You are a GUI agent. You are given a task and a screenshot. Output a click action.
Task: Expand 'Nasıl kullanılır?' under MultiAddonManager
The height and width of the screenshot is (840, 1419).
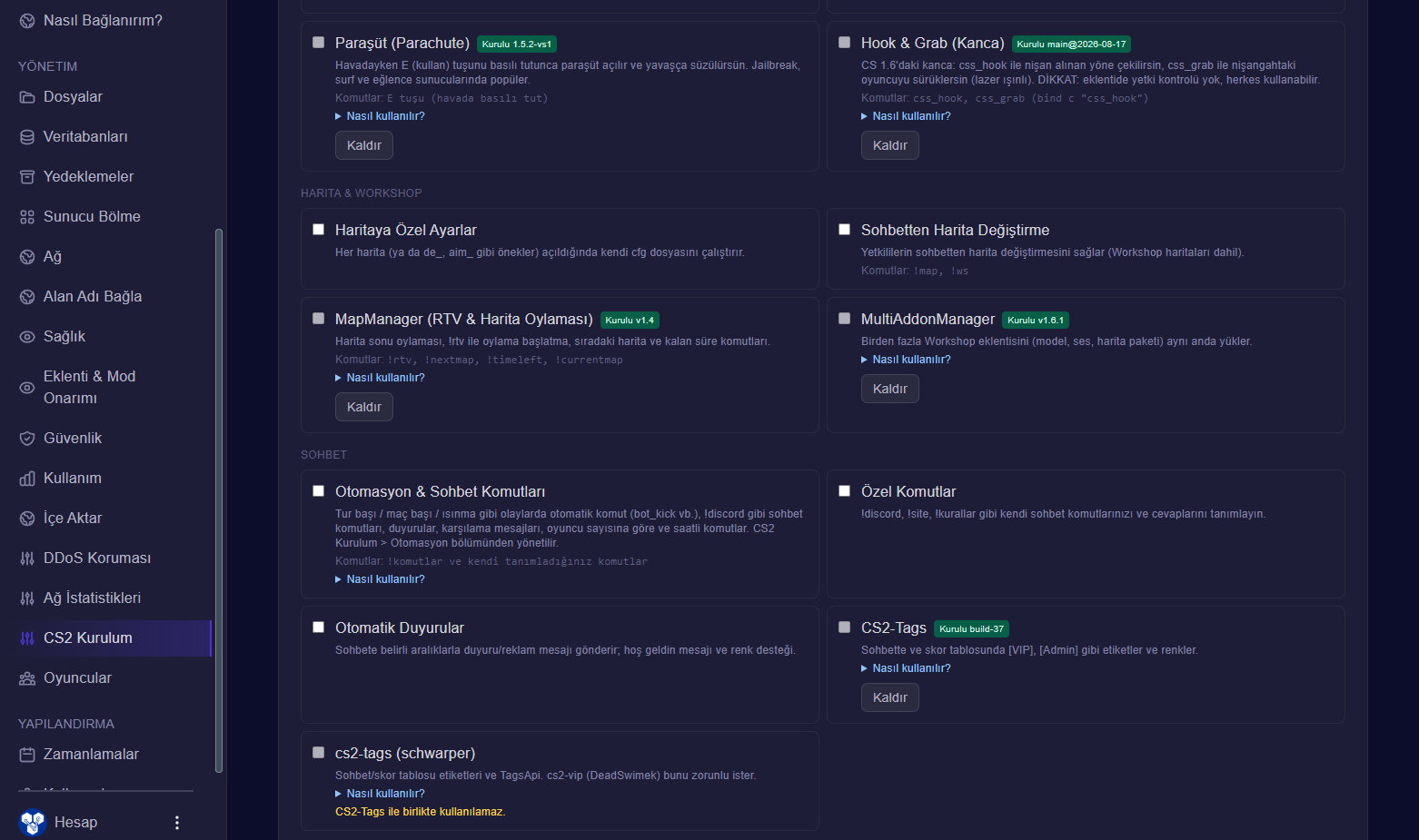(x=906, y=360)
